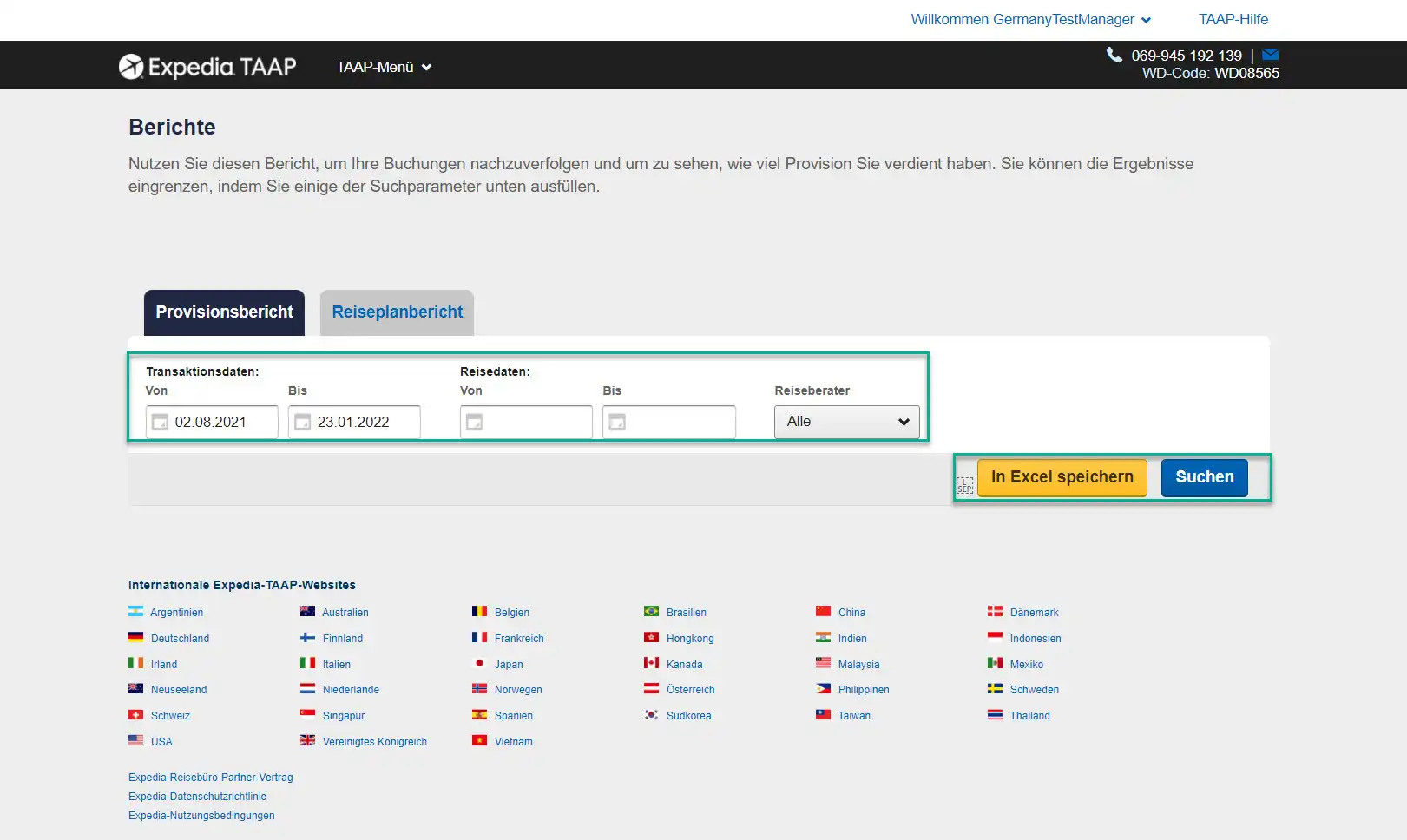Screen dimensions: 1407x840
Task: Click the email envelope icon
Action: (x=1271, y=55)
